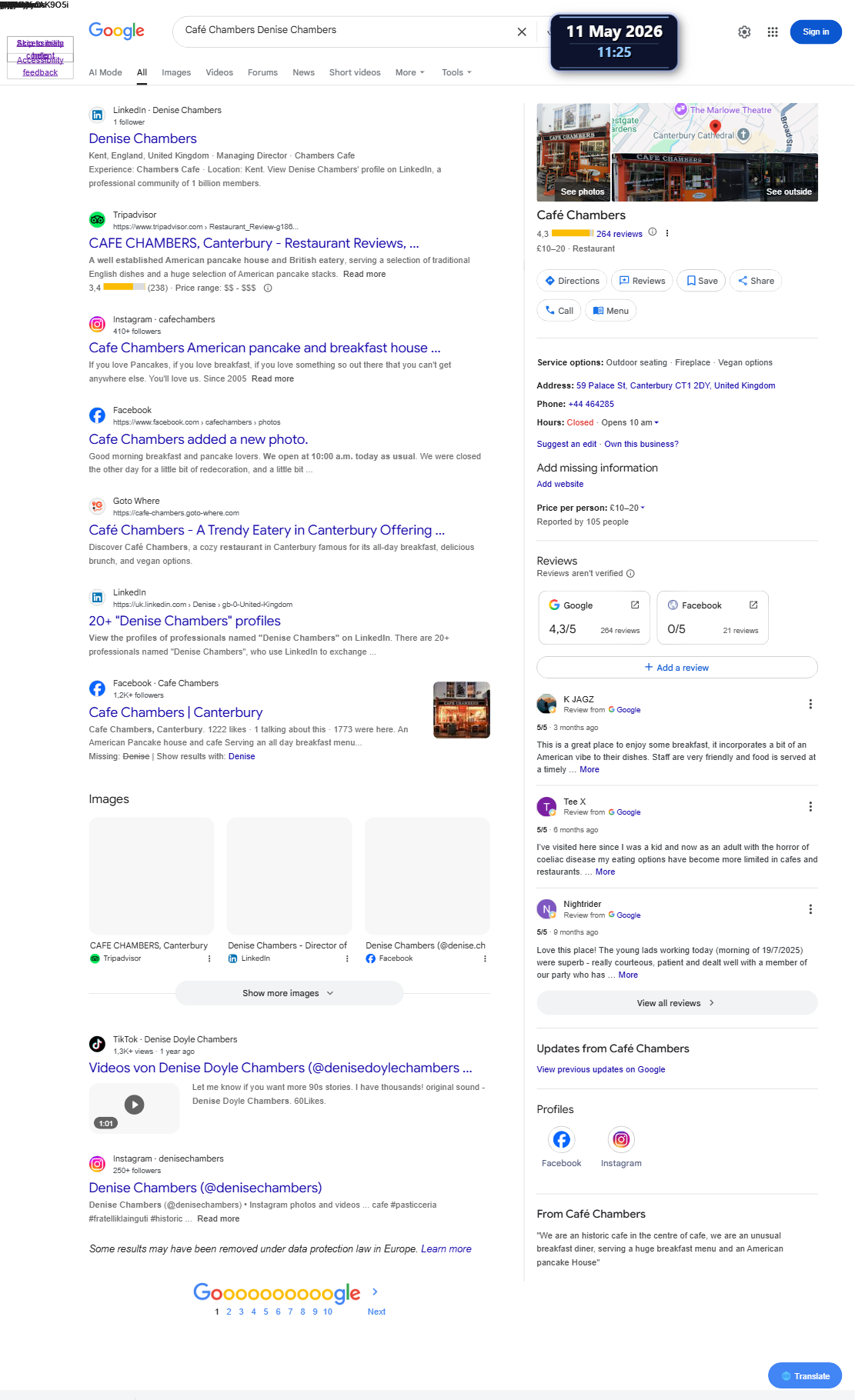Click the search input field
This screenshot has width=865, height=1400.
tap(346, 30)
